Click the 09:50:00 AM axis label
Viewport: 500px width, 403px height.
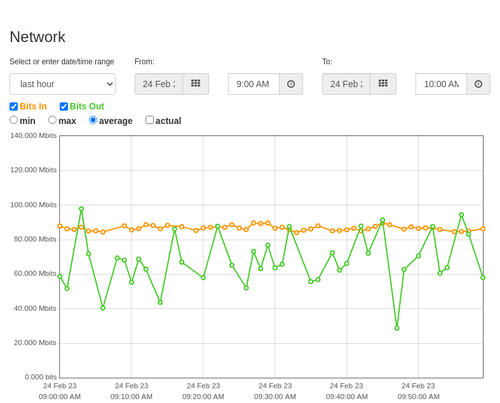[418, 397]
